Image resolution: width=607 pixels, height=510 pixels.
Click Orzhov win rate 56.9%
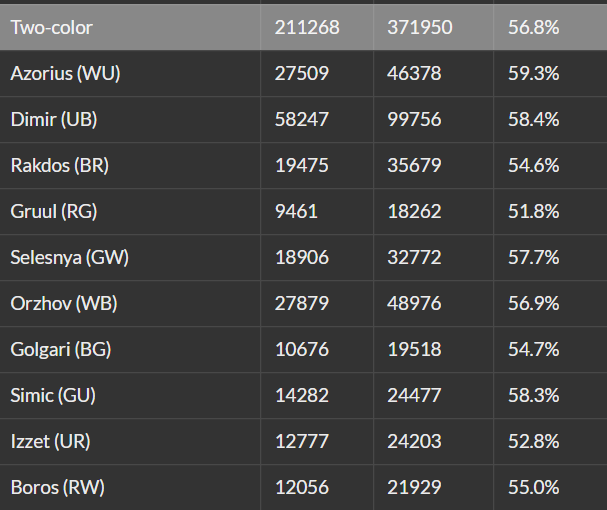coord(533,303)
